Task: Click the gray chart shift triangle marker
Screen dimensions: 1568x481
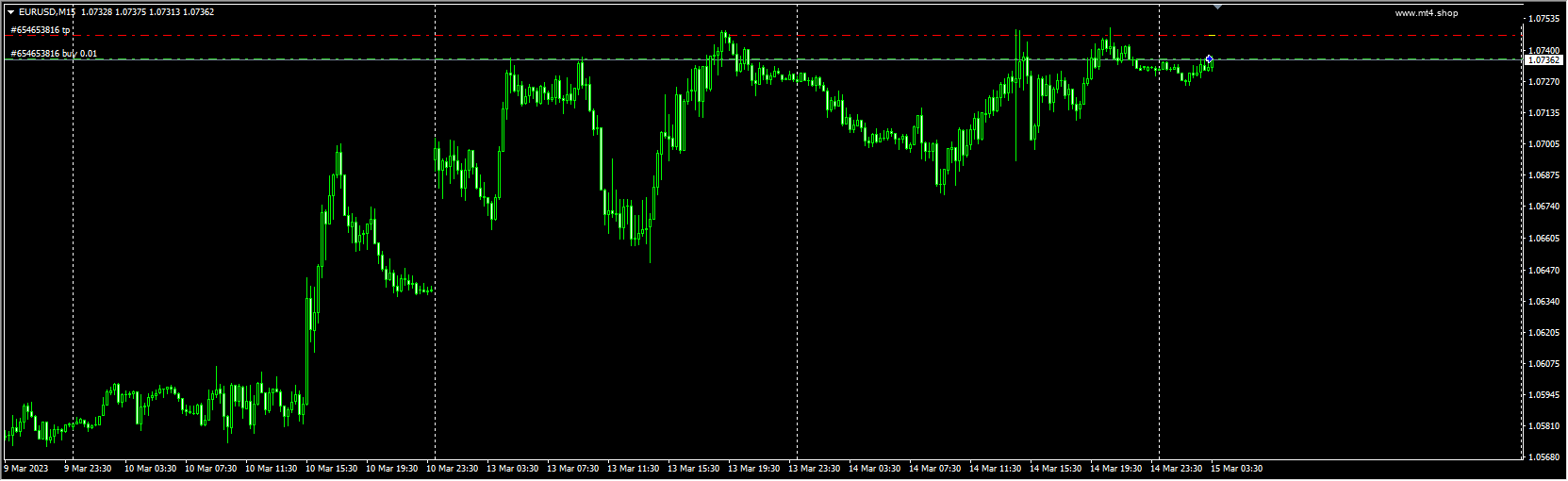Action: (x=1217, y=7)
